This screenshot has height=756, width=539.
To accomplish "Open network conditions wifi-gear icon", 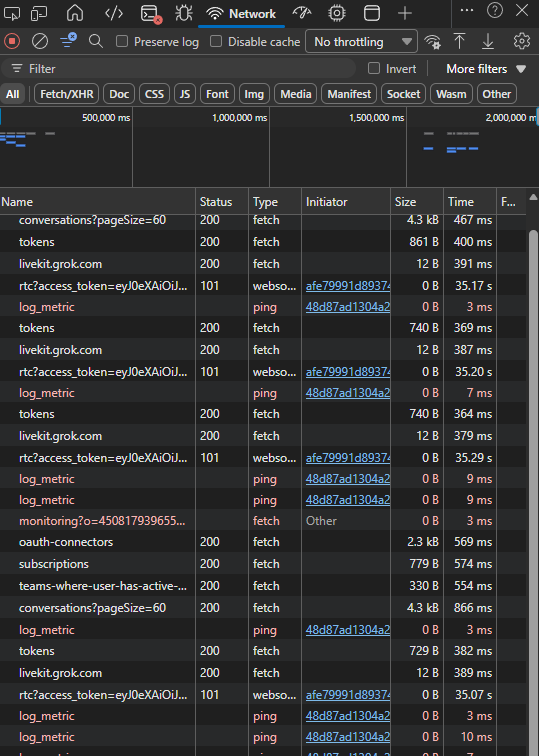I will (432, 42).
